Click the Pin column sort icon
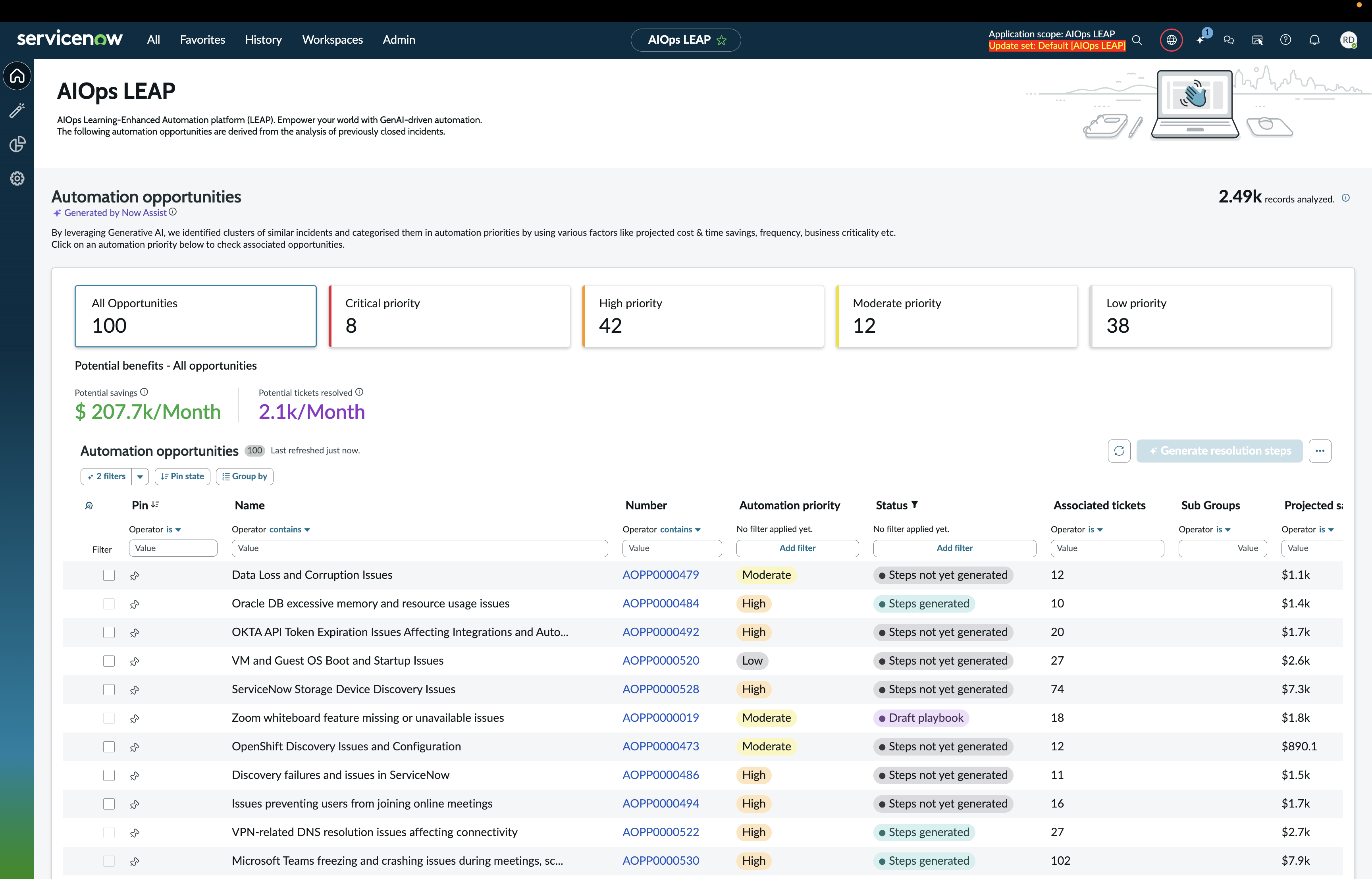 (x=155, y=505)
